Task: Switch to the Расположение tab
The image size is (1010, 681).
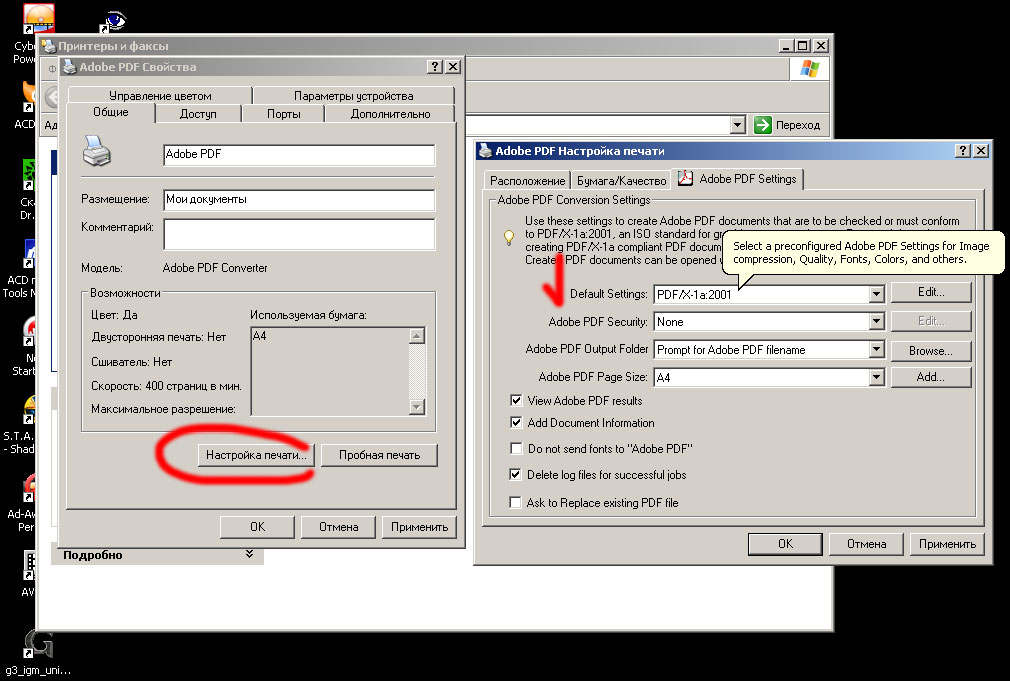Action: [528, 180]
